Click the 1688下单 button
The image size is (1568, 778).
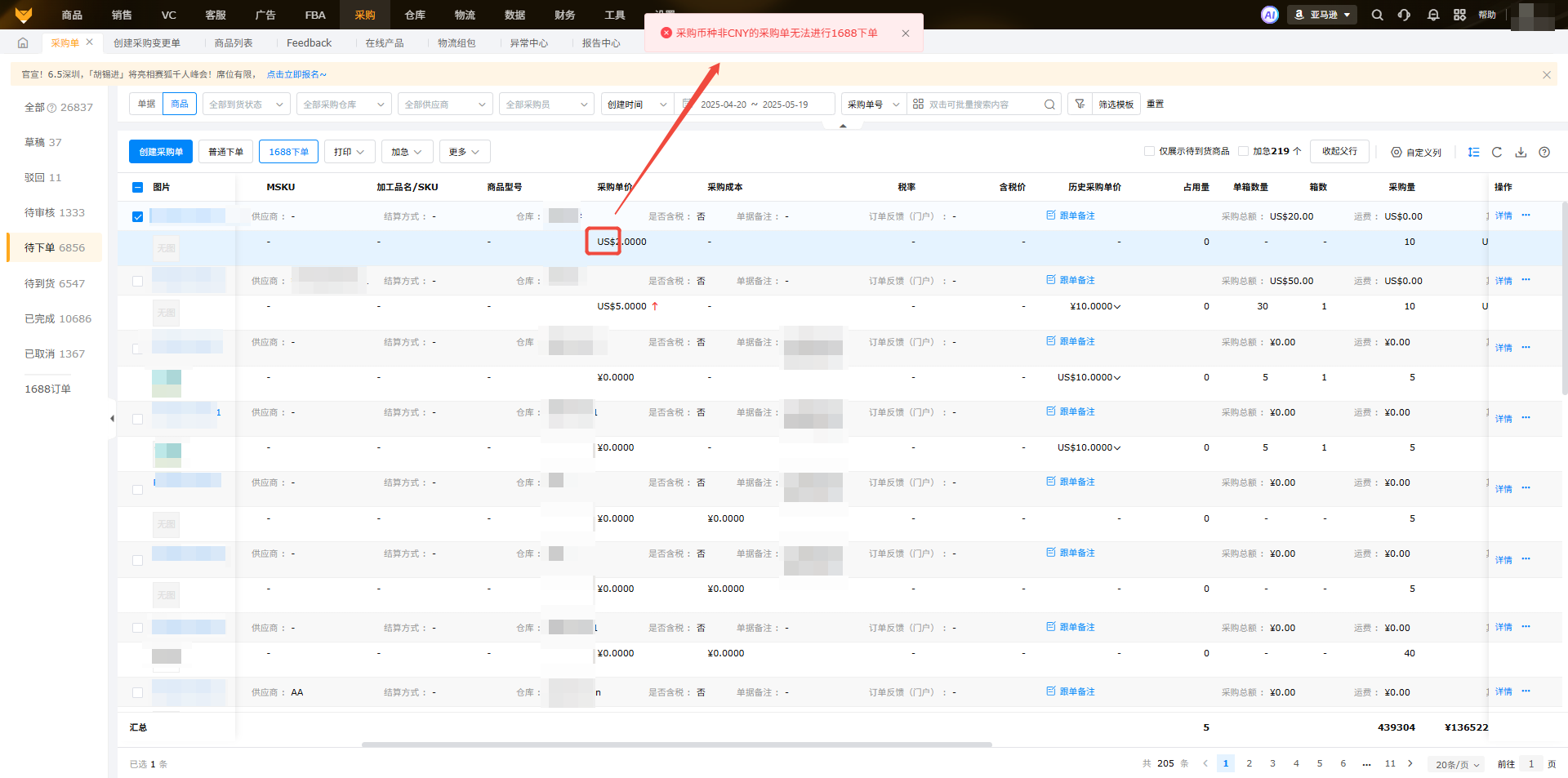pyautogui.click(x=288, y=152)
